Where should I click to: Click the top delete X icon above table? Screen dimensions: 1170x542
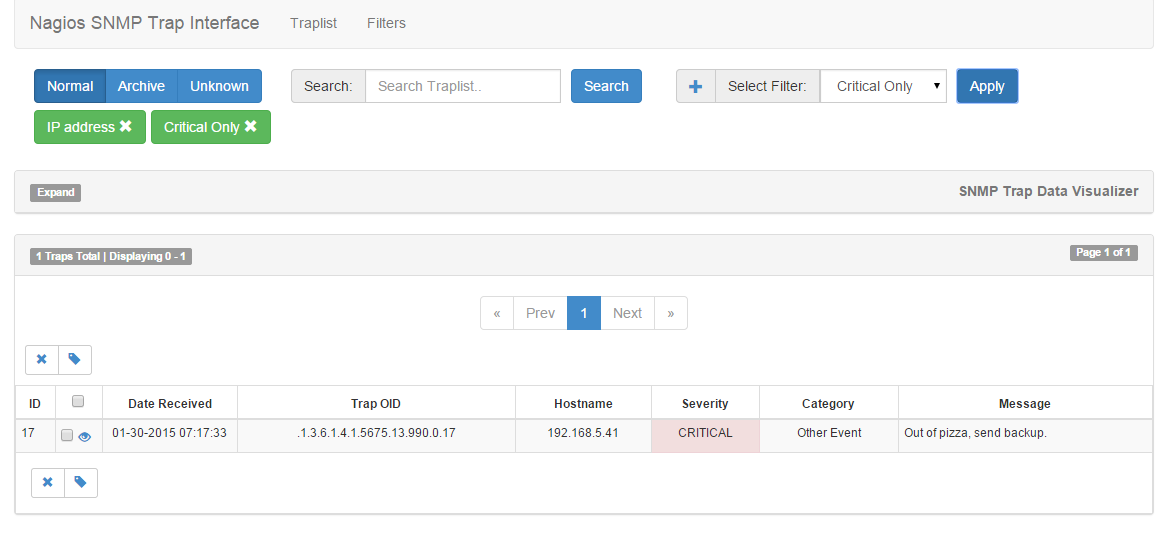click(x=41, y=360)
